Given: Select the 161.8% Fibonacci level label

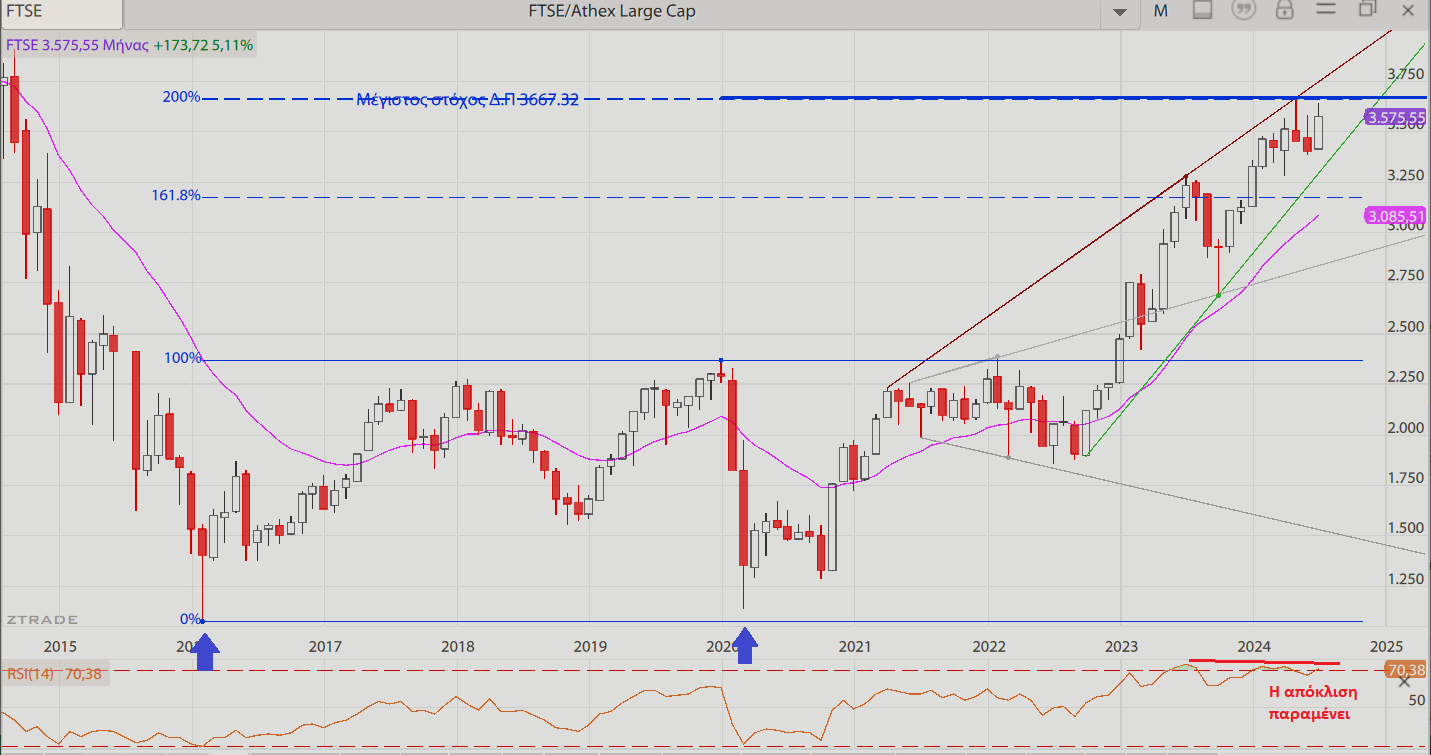Looking at the screenshot, I should tap(176, 195).
